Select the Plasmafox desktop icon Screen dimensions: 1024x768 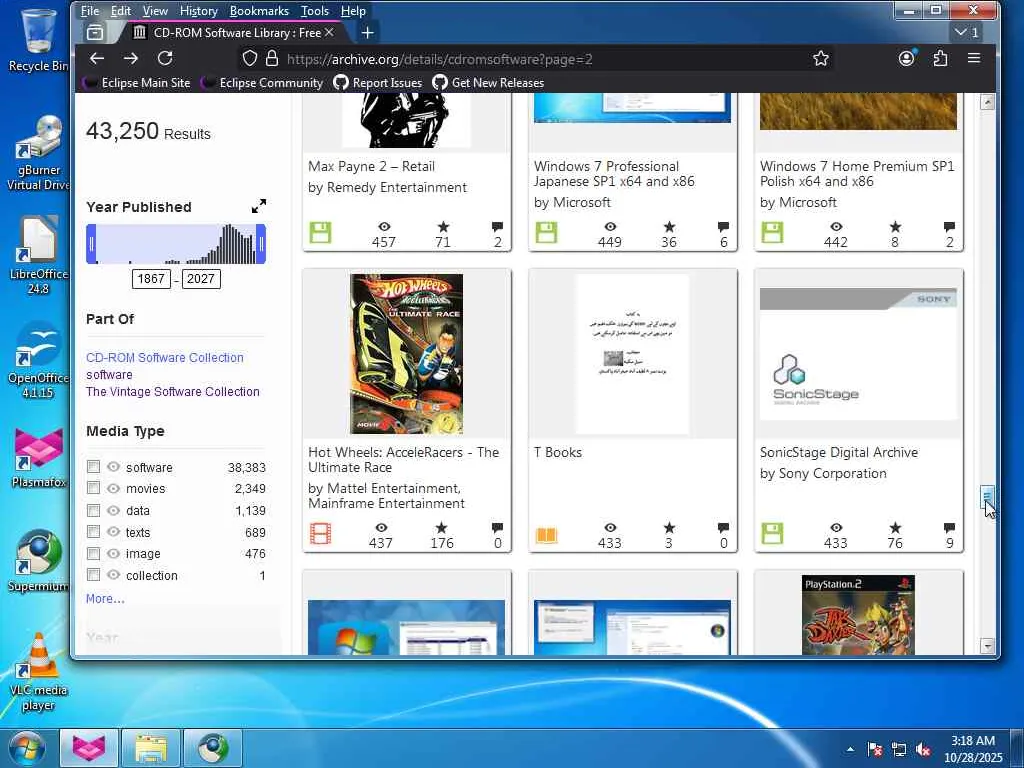pyautogui.click(x=39, y=457)
